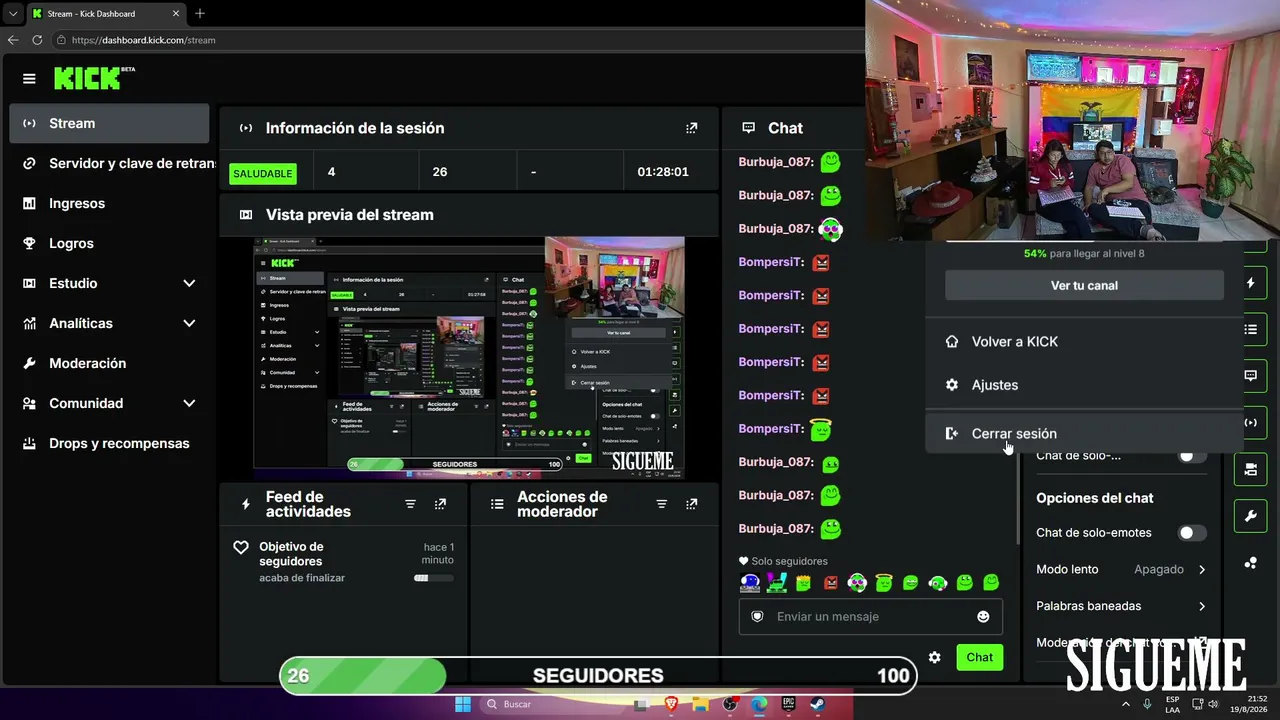
Task: Reload the page in the browser
Action: pos(37,40)
